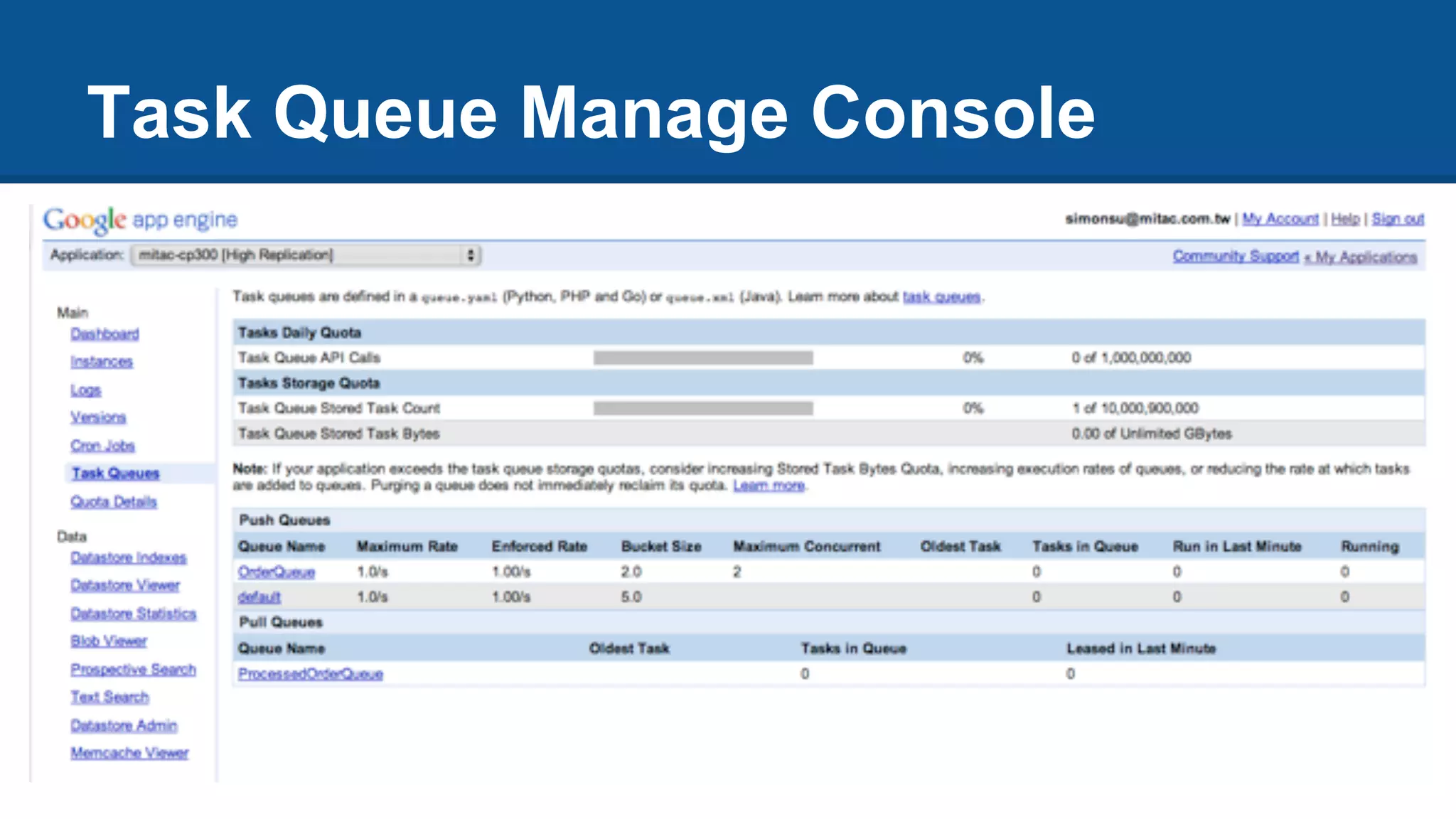Click the Pull Queues section header

[x=281, y=623]
